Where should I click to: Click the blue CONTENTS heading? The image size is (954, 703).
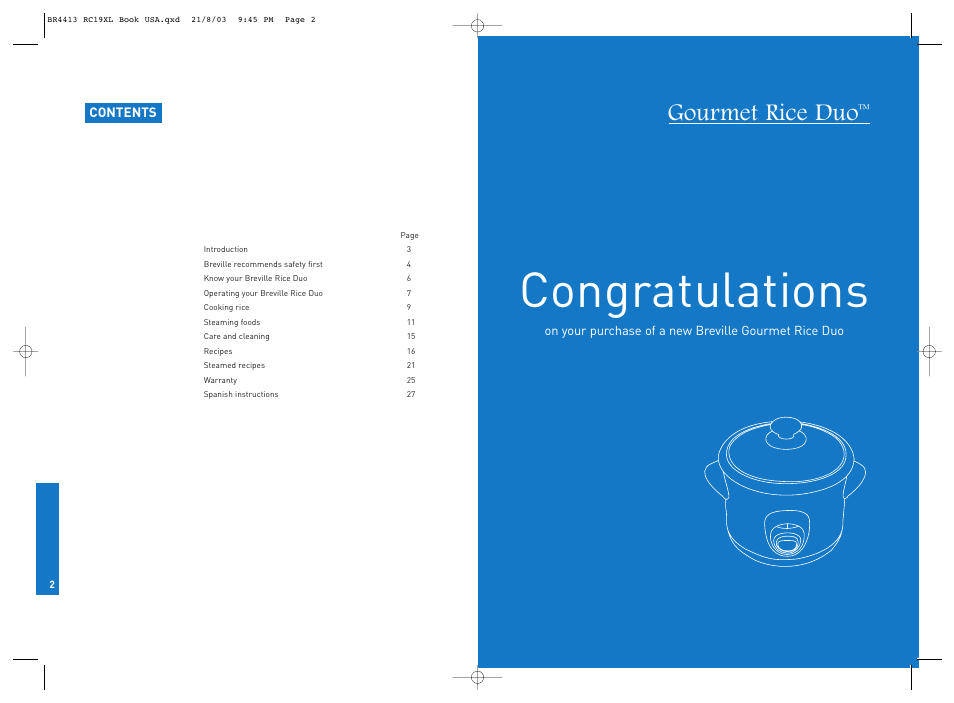coord(123,113)
